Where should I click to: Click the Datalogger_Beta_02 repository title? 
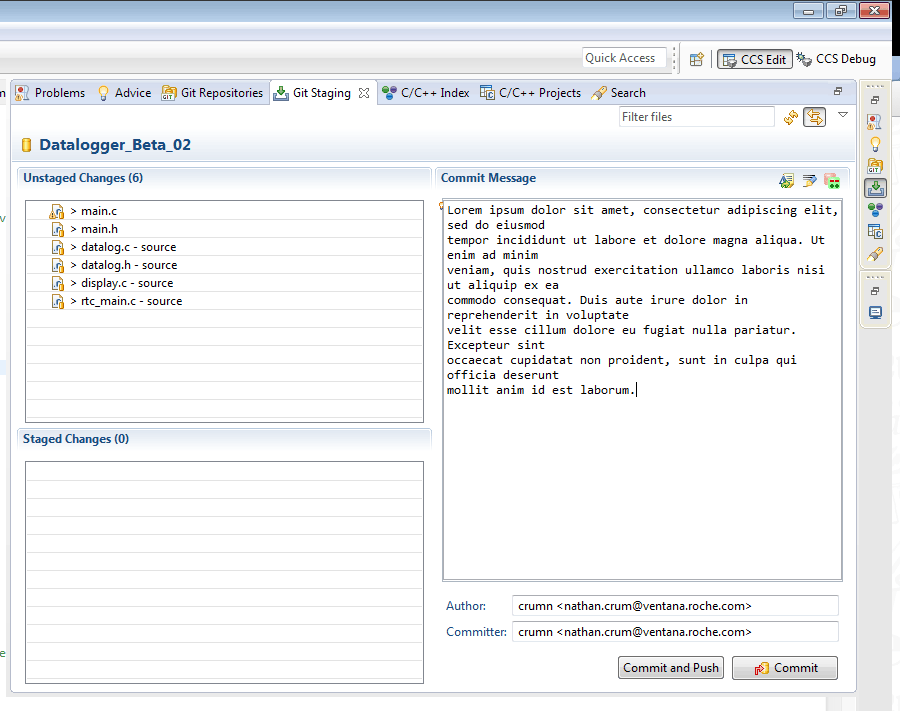(x=115, y=145)
